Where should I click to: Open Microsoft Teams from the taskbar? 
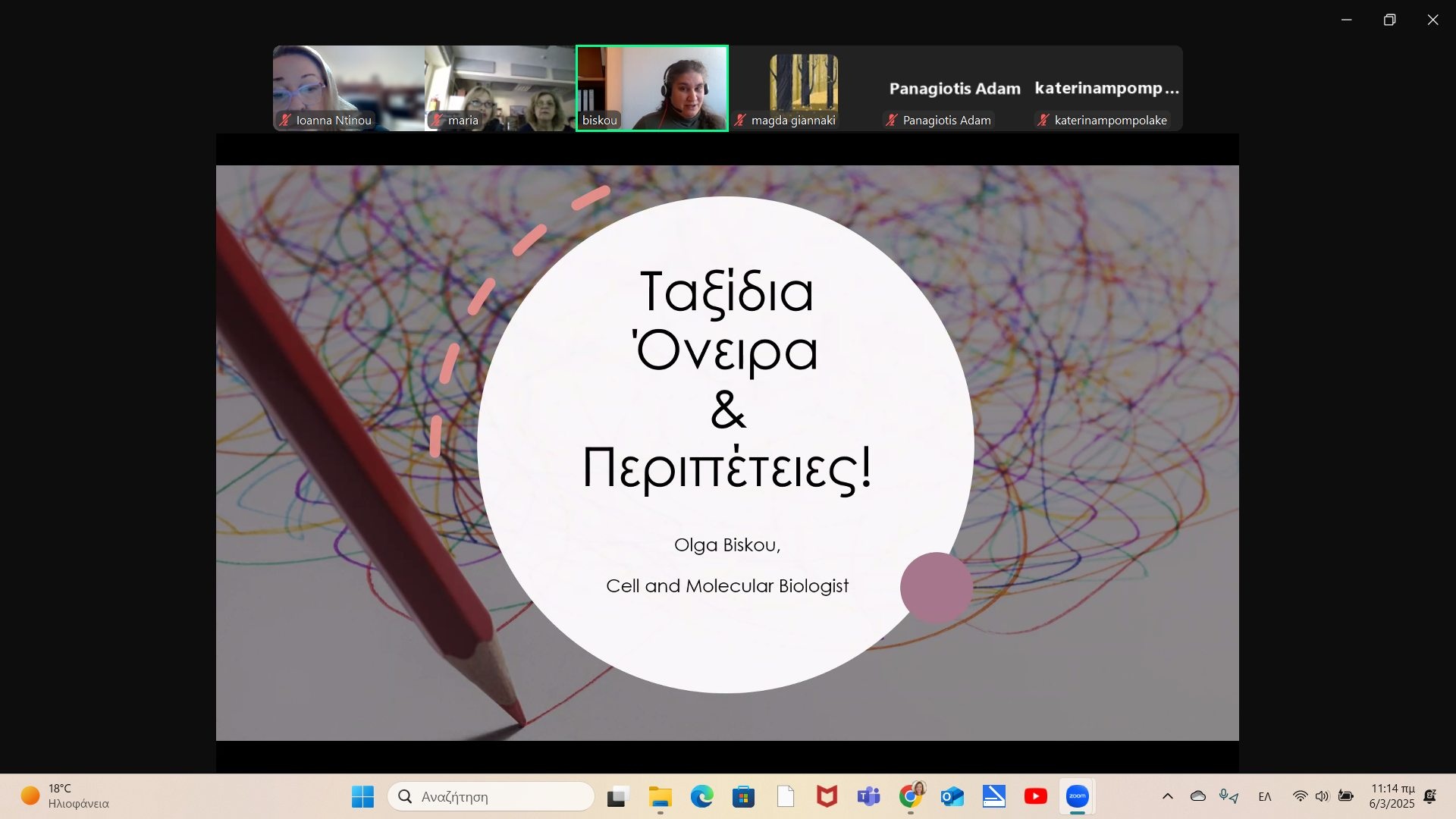tap(868, 796)
